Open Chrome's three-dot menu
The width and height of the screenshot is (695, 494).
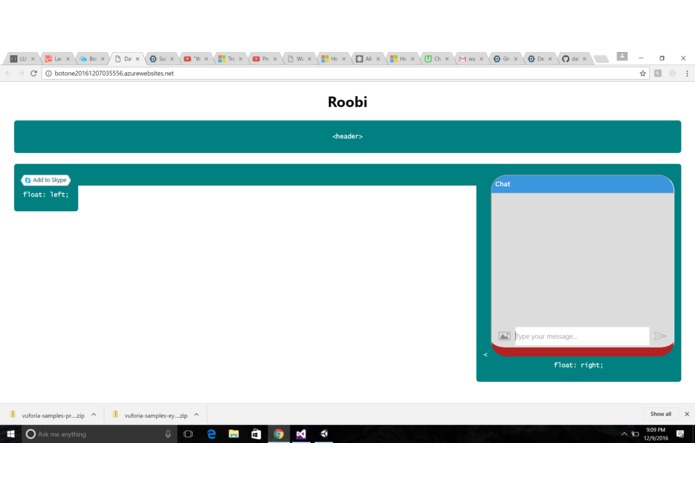click(687, 74)
